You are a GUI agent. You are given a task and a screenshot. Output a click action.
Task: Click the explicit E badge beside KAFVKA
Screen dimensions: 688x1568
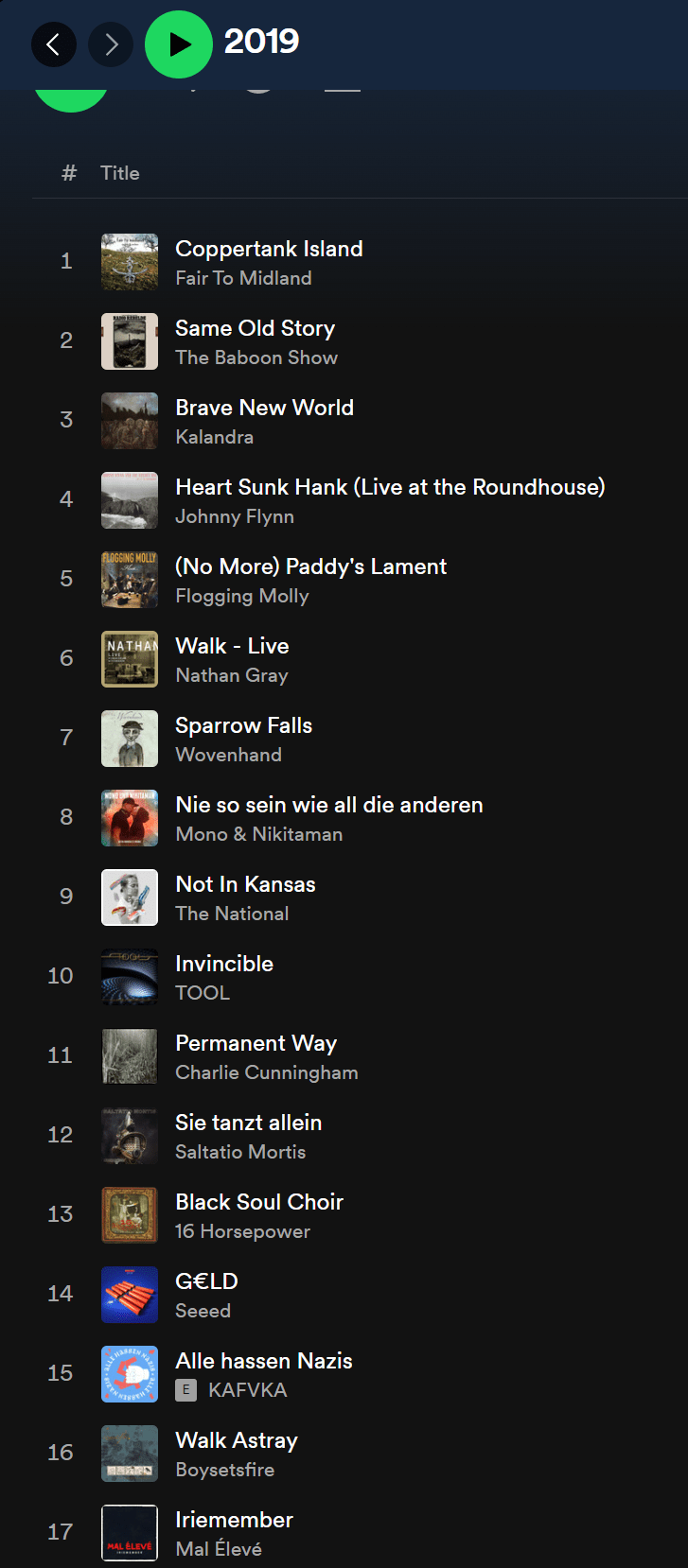(186, 1390)
